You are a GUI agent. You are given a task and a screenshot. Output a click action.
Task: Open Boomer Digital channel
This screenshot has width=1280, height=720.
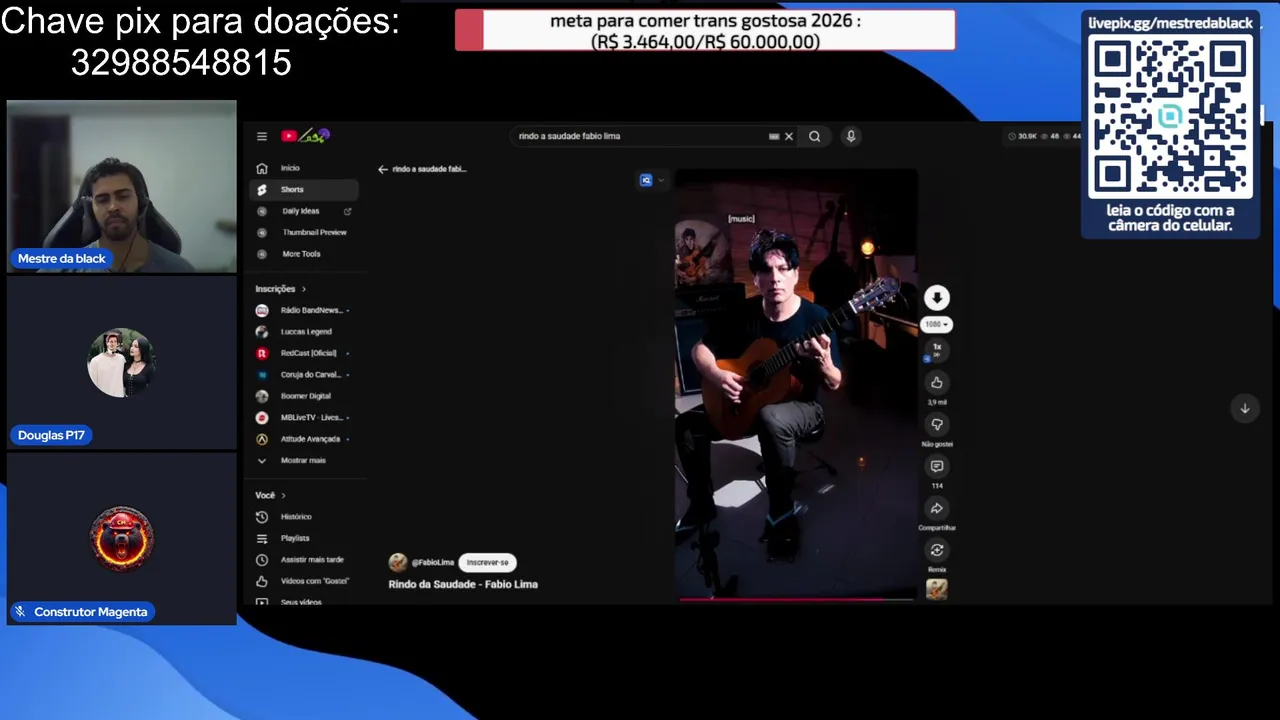pos(304,396)
